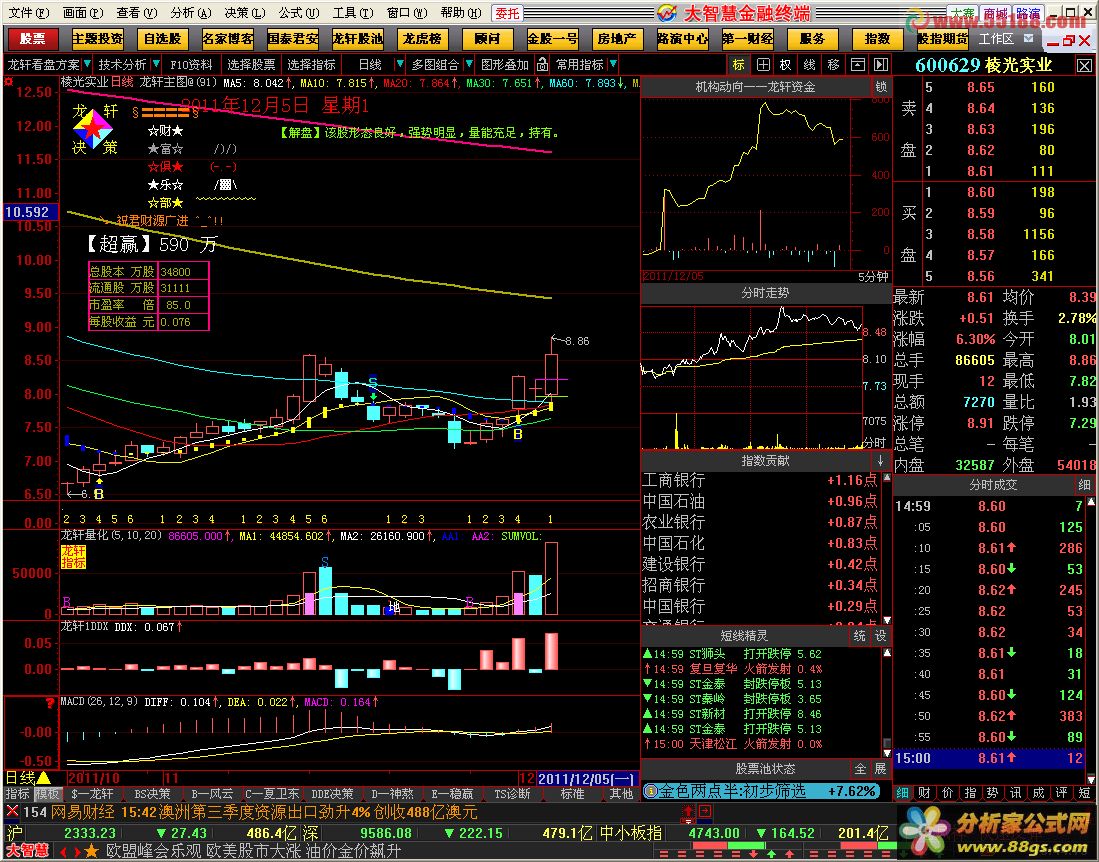Open the 帮助(H) menu
This screenshot has height=862, width=1099.
point(460,13)
